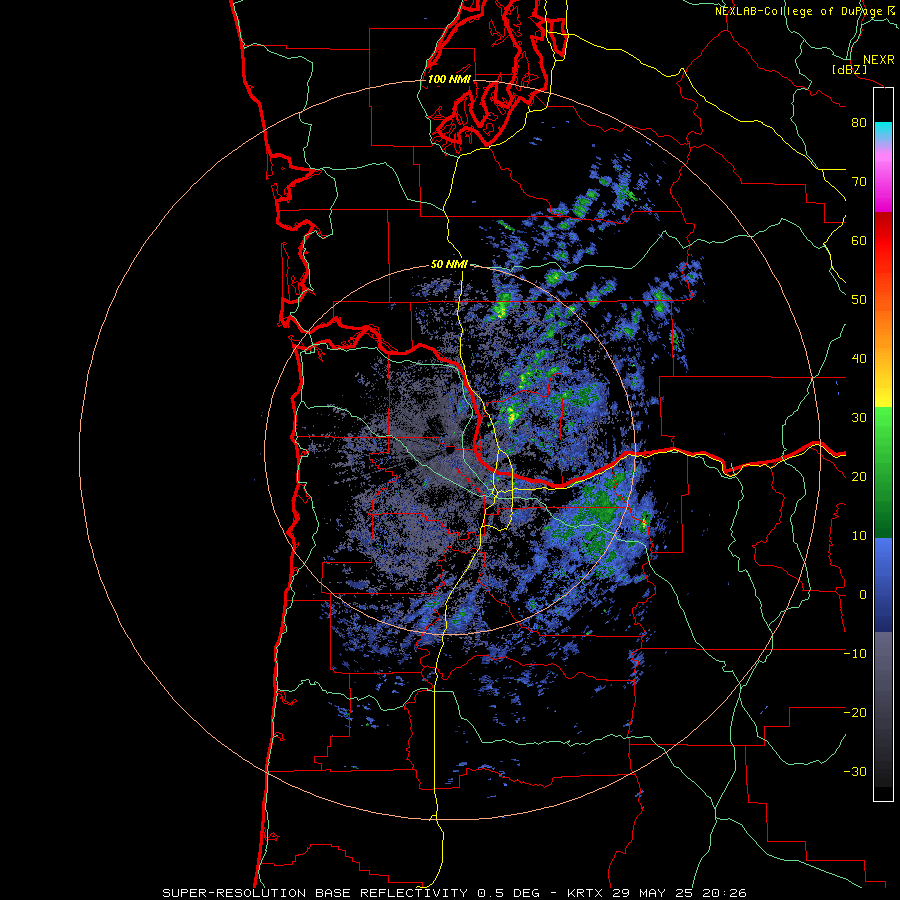Click the 30 value on the dBZ scale
The image size is (900, 900).
coord(859,418)
